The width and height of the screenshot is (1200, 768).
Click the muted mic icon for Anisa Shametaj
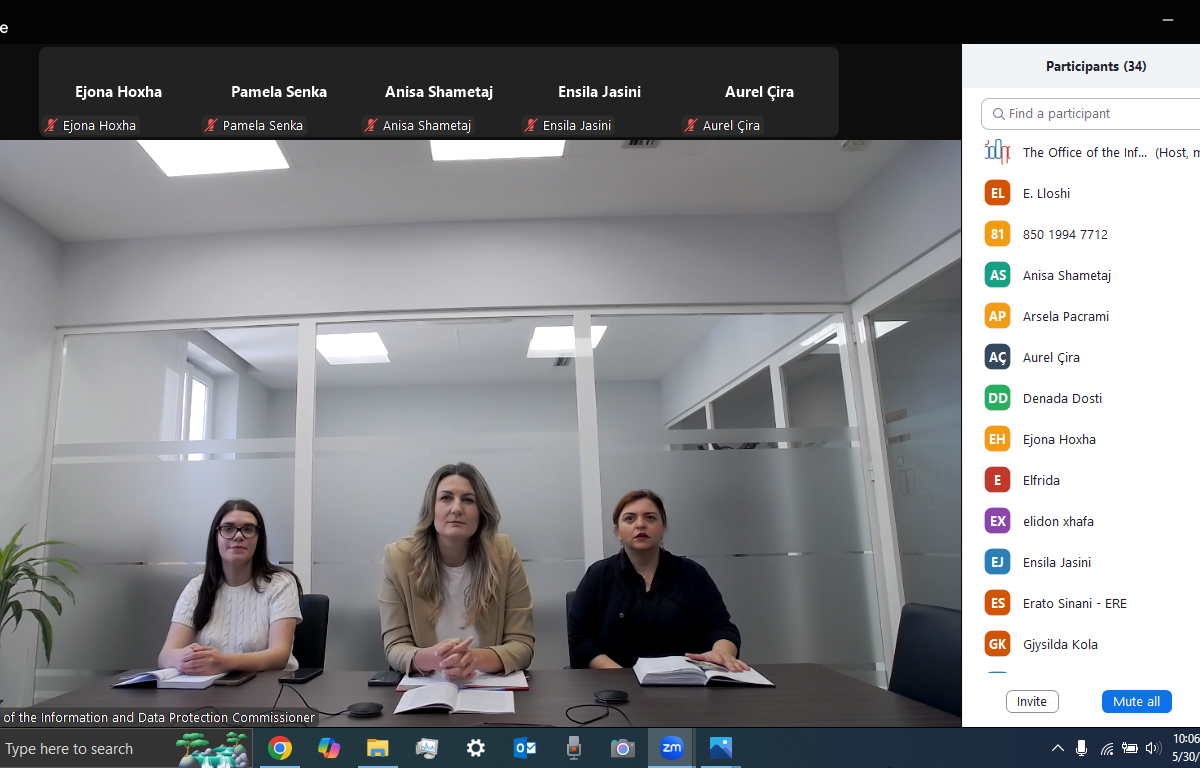pyautogui.click(x=371, y=126)
